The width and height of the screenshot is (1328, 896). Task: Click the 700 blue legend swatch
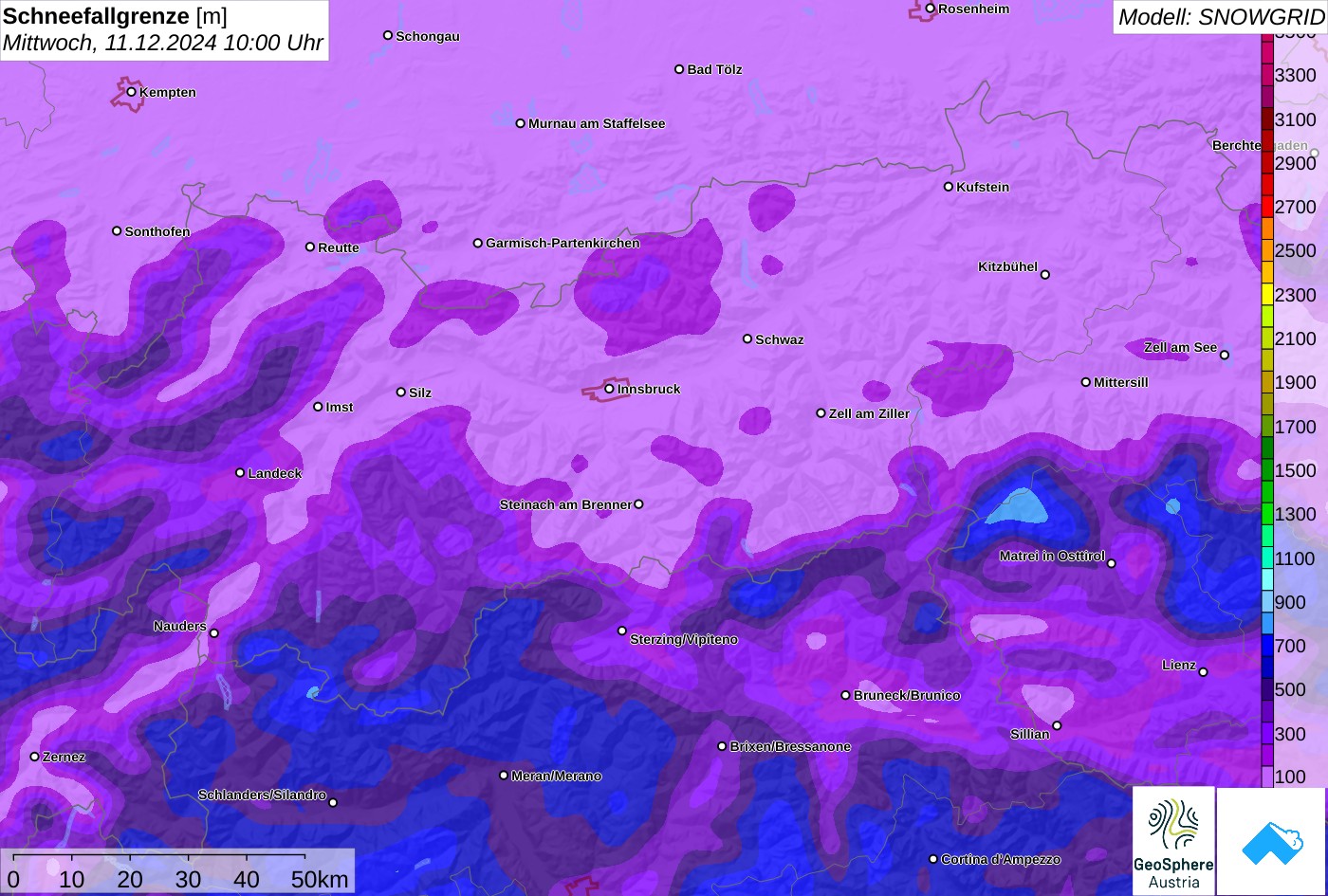click(1266, 646)
